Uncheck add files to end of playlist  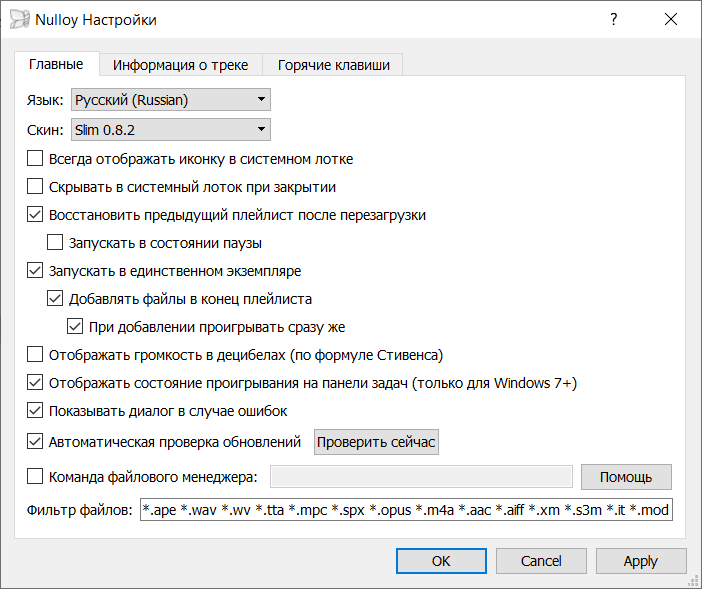coord(55,298)
